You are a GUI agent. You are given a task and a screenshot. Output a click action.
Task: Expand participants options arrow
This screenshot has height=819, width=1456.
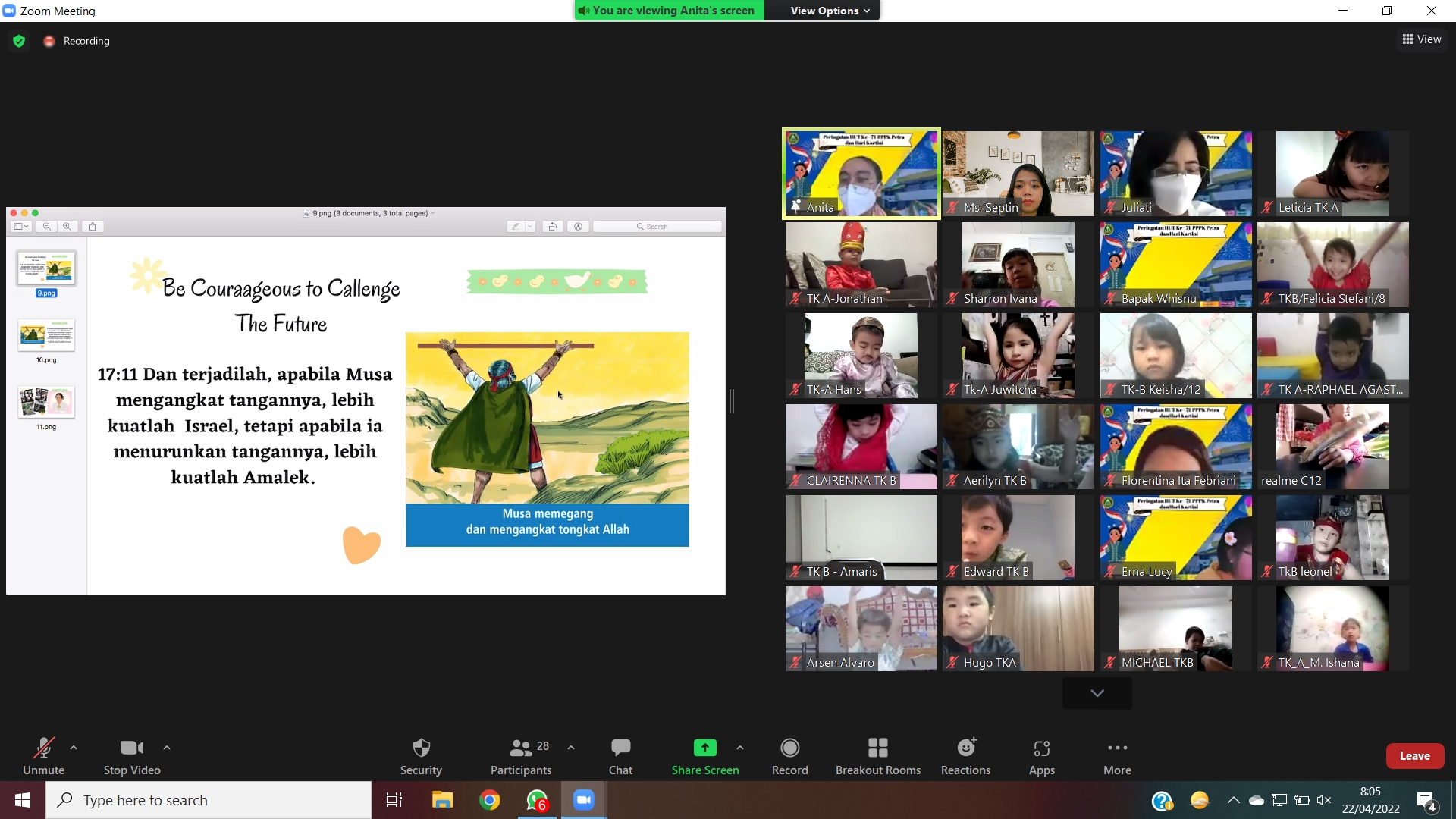pyautogui.click(x=571, y=748)
